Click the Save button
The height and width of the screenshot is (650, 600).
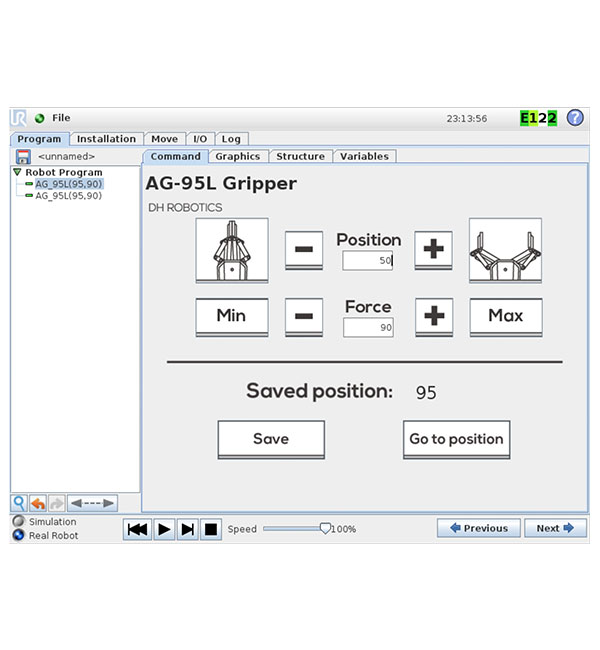click(271, 440)
